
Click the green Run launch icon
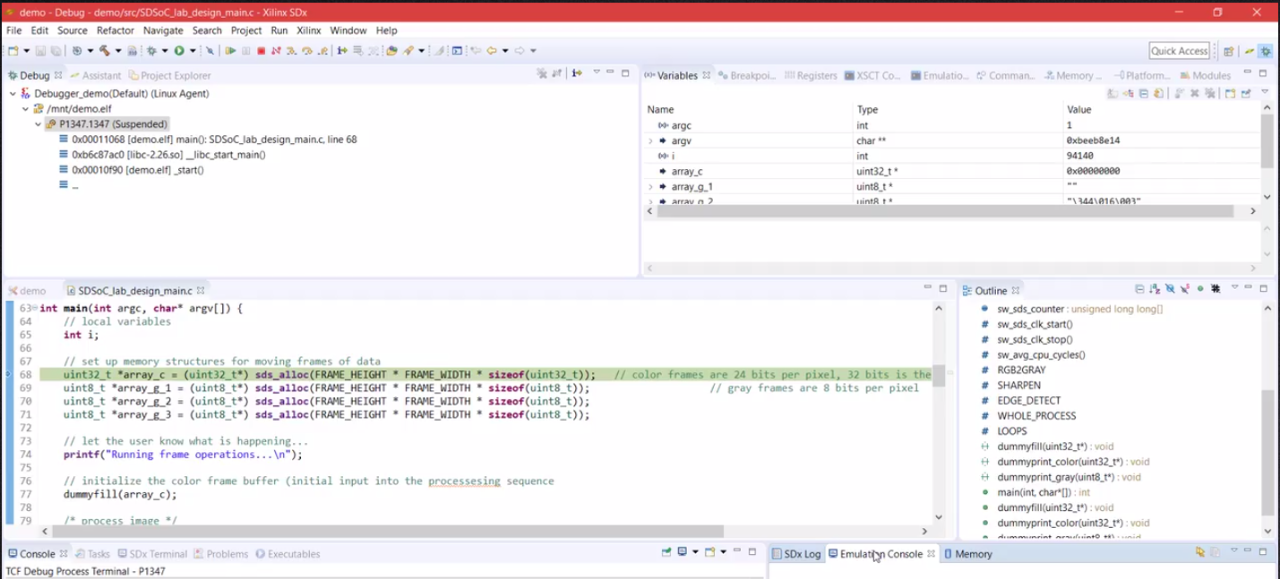pyautogui.click(x=179, y=50)
